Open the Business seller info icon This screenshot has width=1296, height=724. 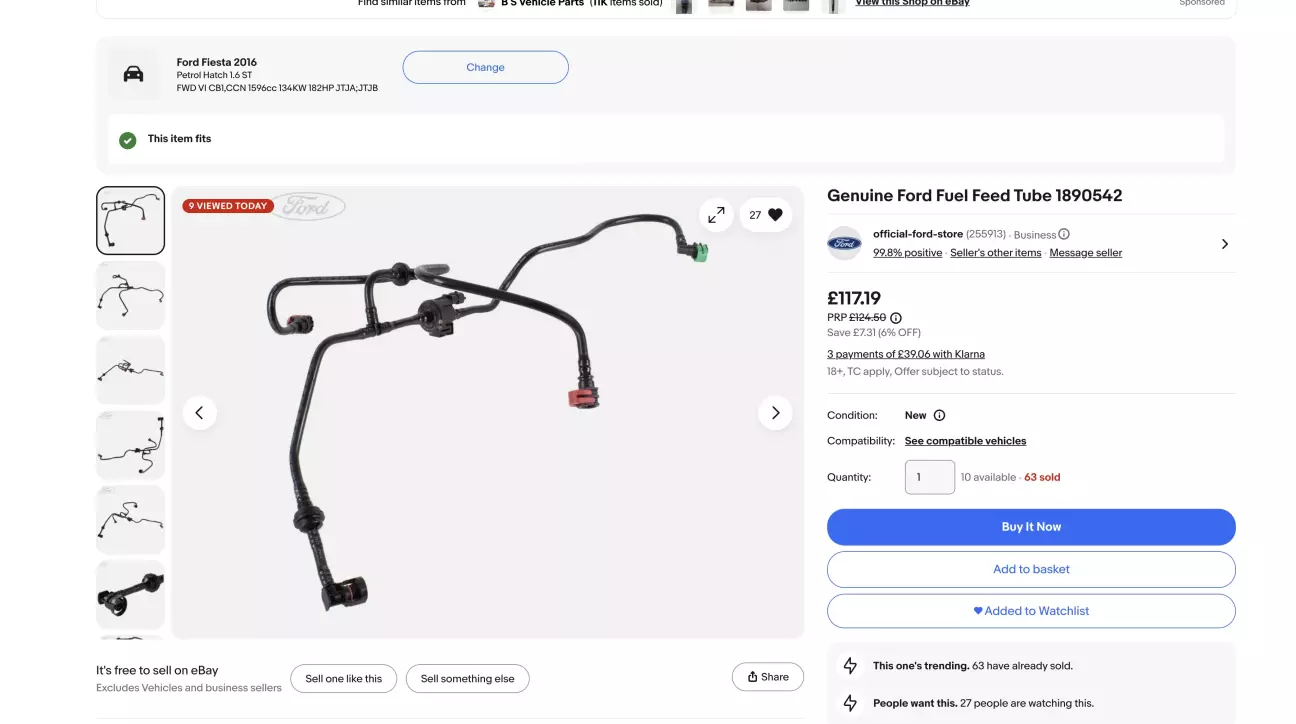(1064, 234)
